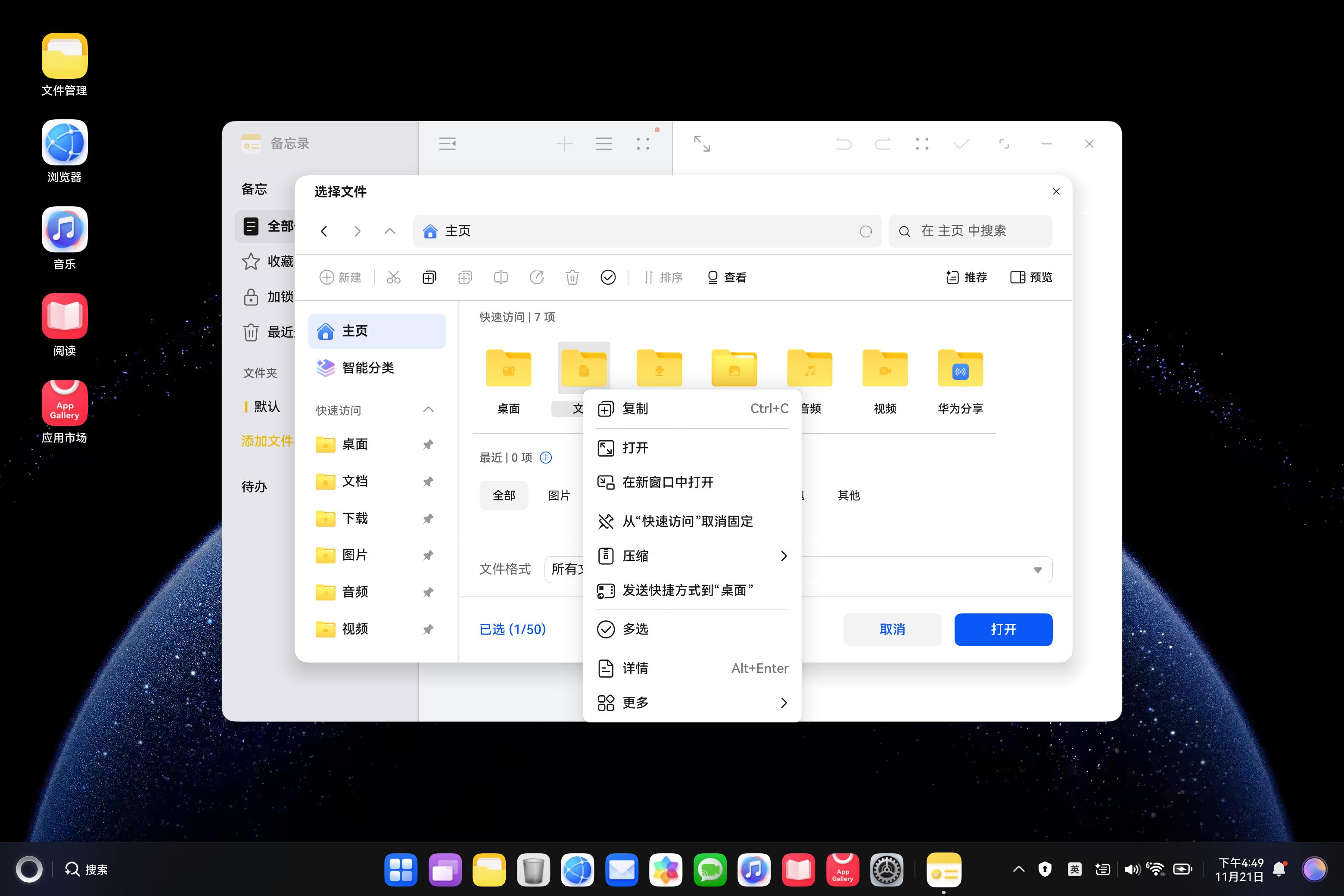Screen dimensions: 1344x896
Task: Open Settings from the dock
Action: (x=886, y=870)
